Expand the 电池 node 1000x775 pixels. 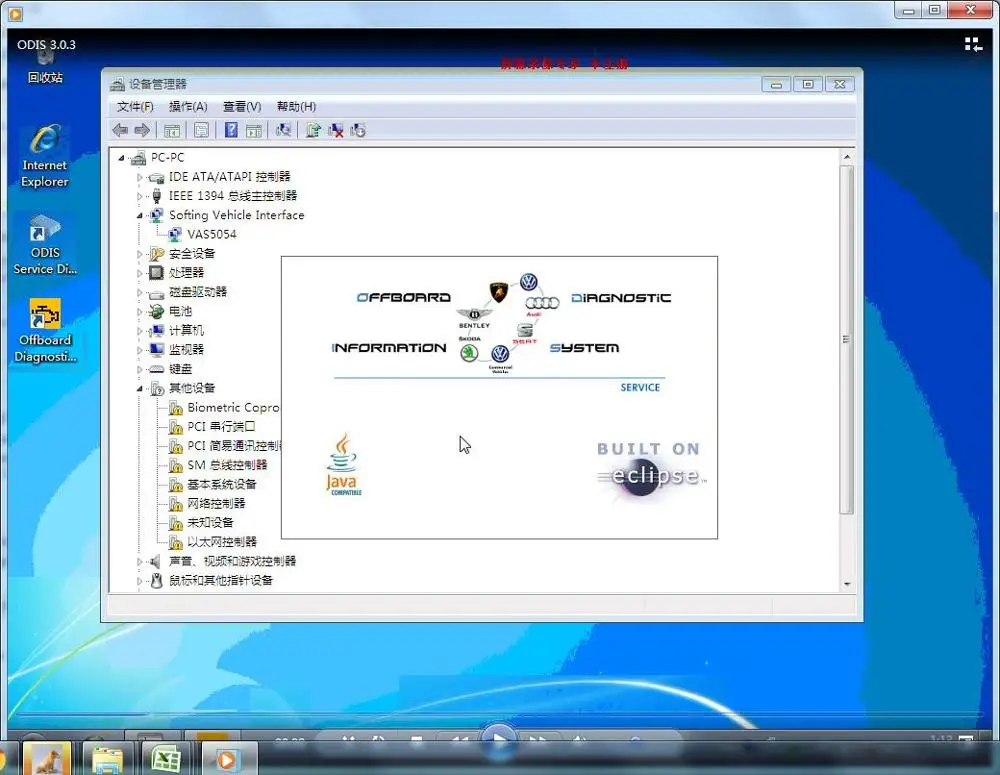140,312
